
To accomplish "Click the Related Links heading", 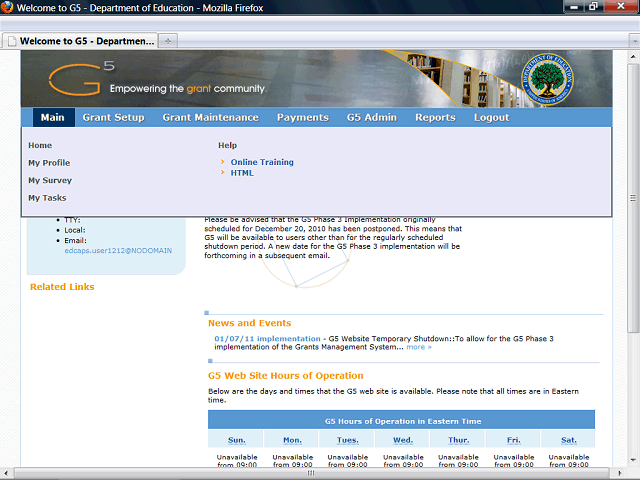I will tap(62, 287).
